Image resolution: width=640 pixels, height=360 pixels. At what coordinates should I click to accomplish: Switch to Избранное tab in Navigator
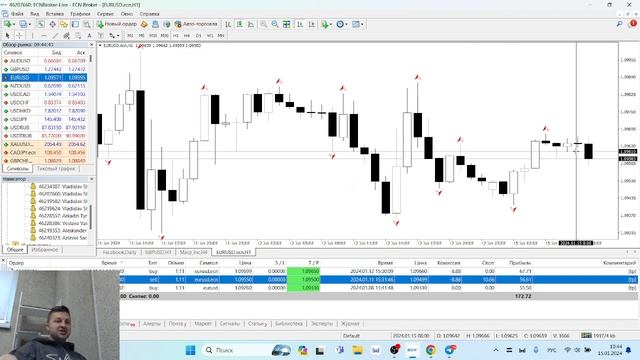pyautogui.click(x=45, y=250)
